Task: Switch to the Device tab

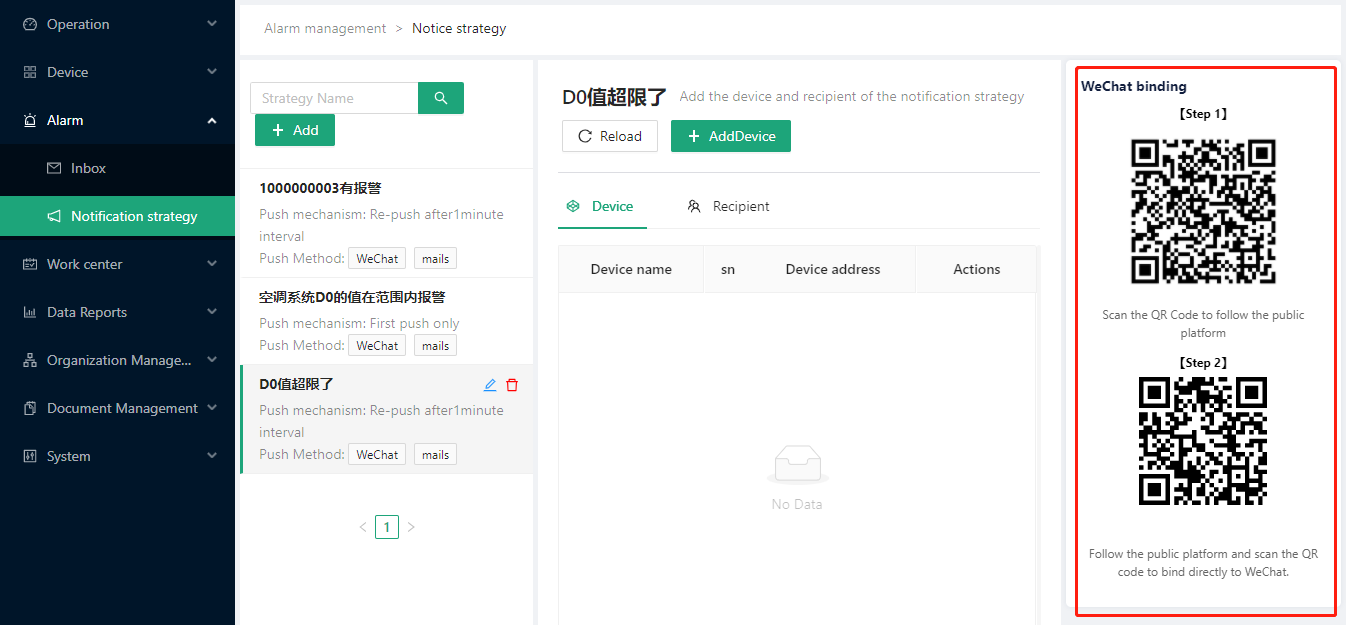Action: point(601,206)
